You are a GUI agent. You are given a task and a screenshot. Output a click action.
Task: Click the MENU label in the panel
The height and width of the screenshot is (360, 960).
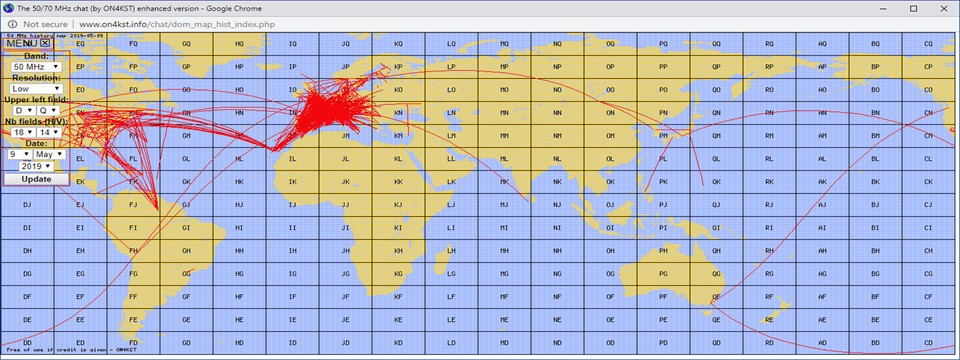(23, 43)
